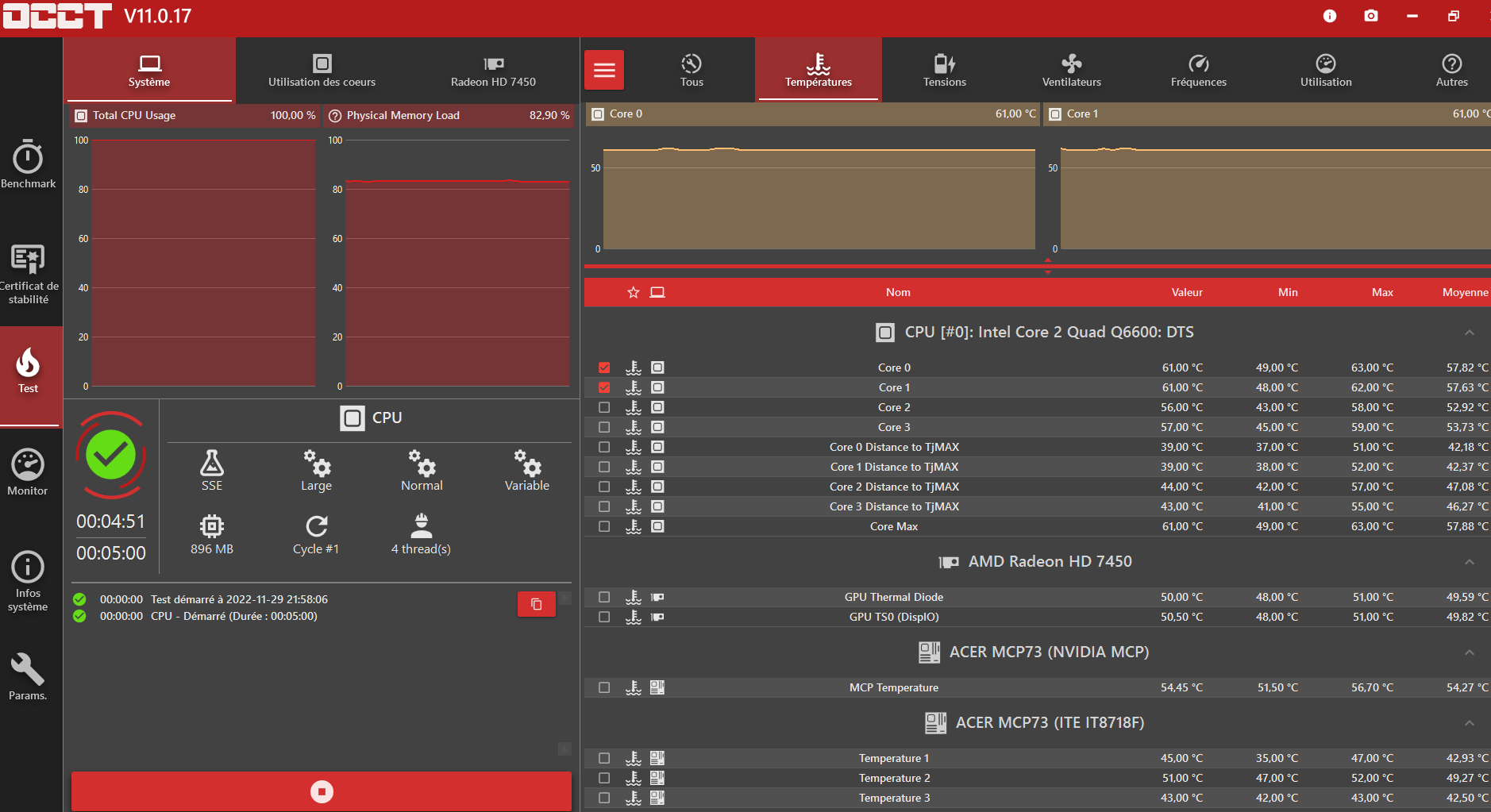This screenshot has width=1491, height=812.
Task: Check the Core Max row checkbox
Action: (604, 526)
